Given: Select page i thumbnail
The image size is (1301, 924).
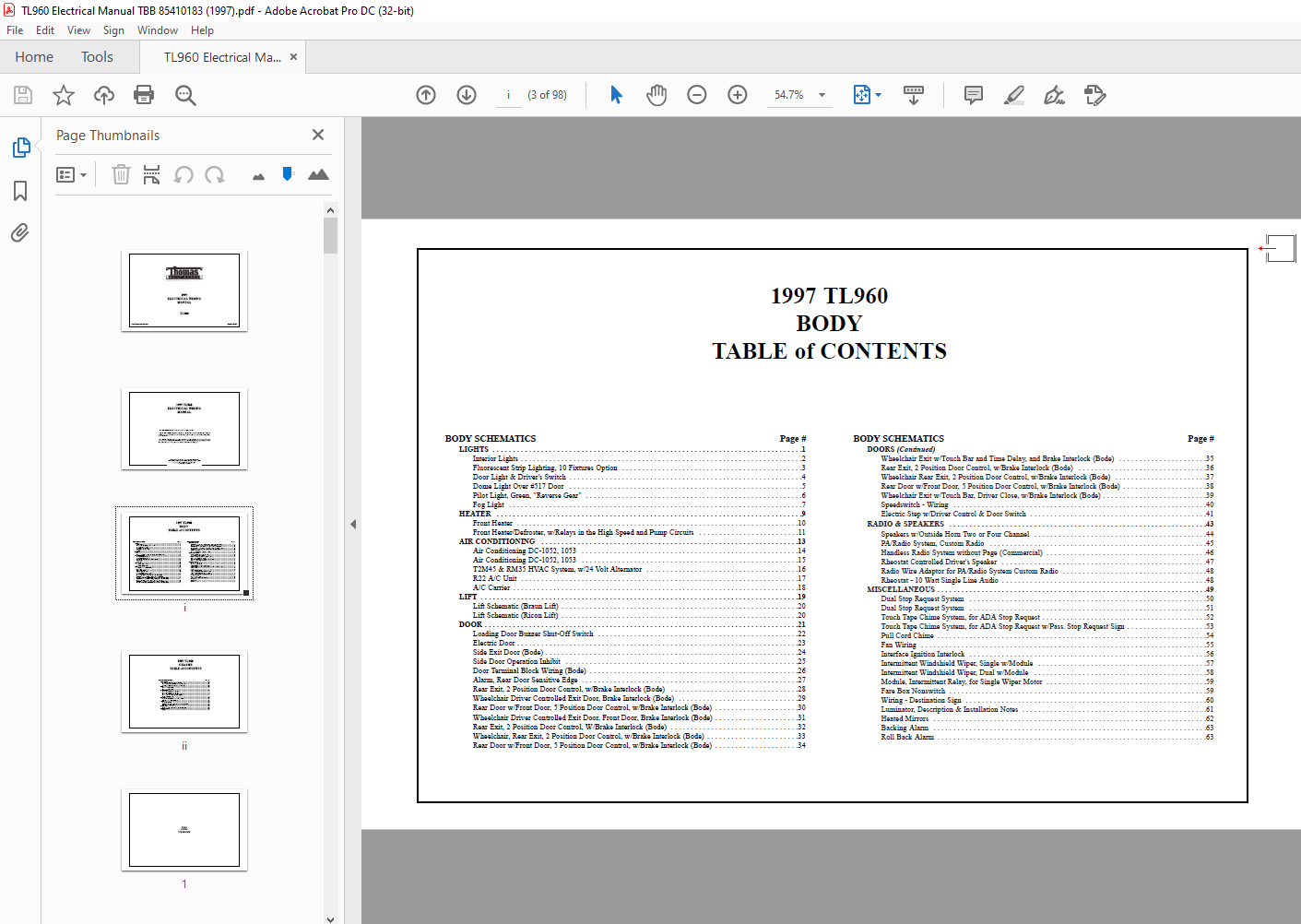Looking at the screenshot, I should (x=184, y=553).
